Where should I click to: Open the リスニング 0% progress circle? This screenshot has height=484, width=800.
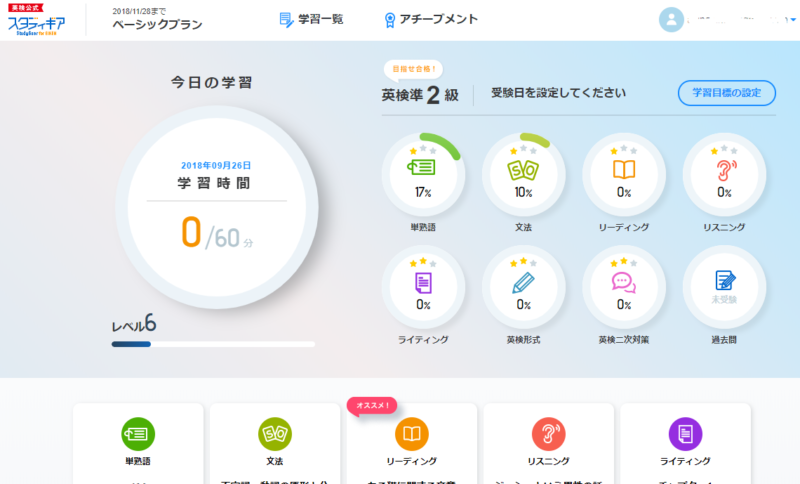coord(724,175)
